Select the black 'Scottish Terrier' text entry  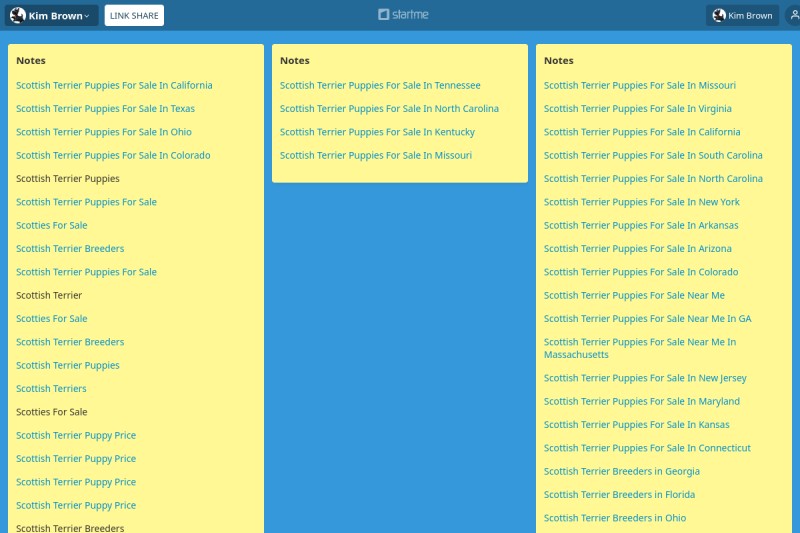[x=48, y=295]
